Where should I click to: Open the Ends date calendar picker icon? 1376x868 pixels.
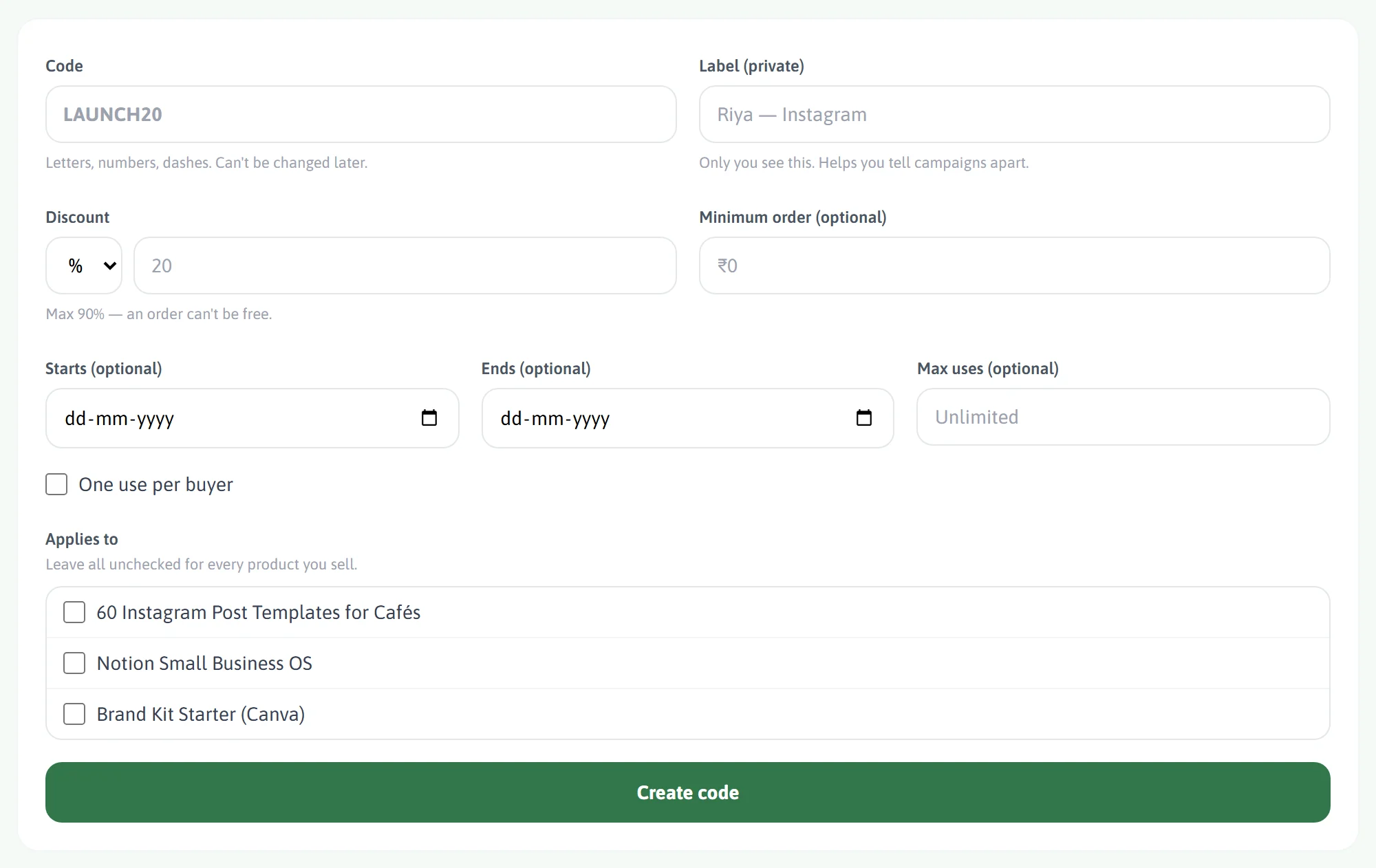864,417
